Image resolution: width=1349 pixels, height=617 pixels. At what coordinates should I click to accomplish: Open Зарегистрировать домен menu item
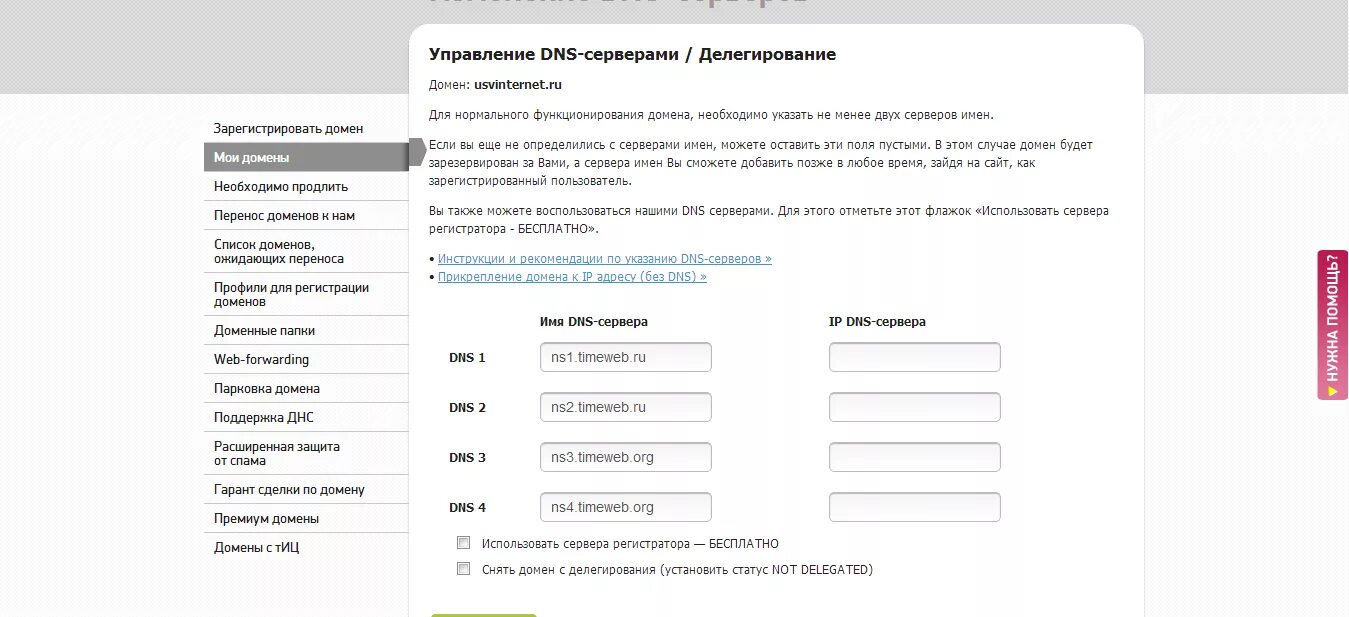pyautogui.click(x=288, y=129)
